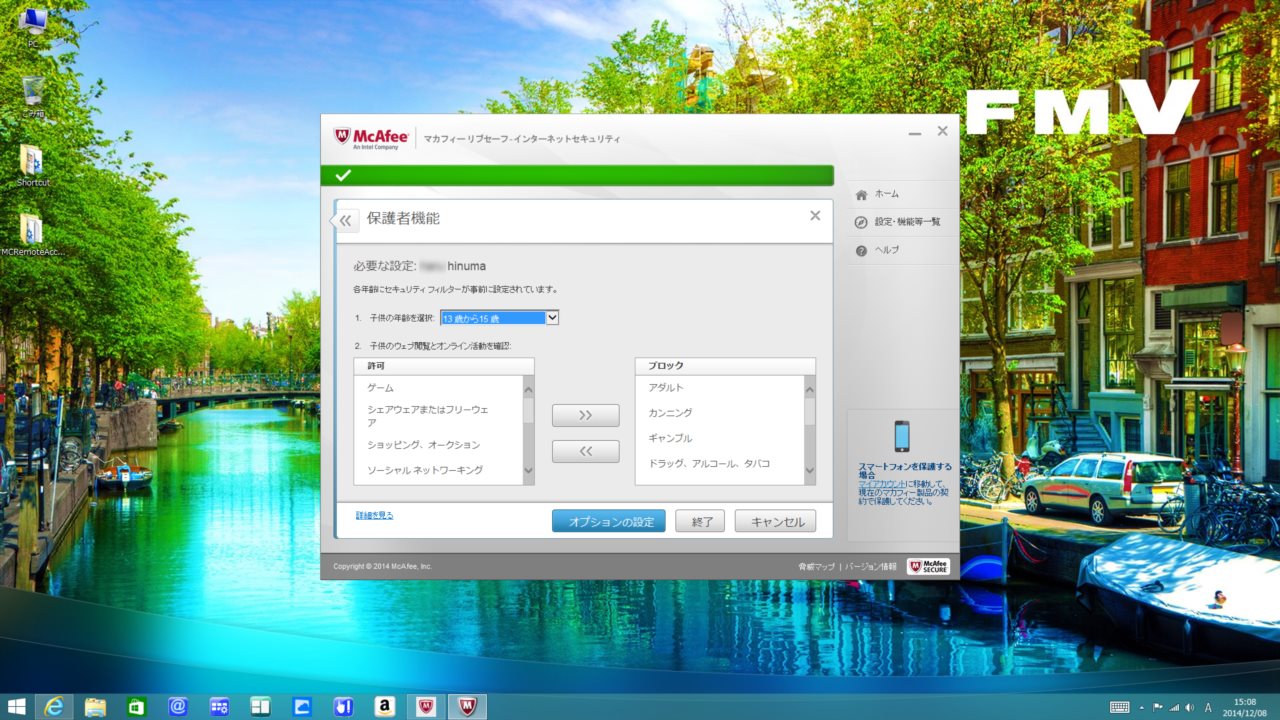1280x720 pixels.
Task: Expand the child age dropdown
Action: 552,317
